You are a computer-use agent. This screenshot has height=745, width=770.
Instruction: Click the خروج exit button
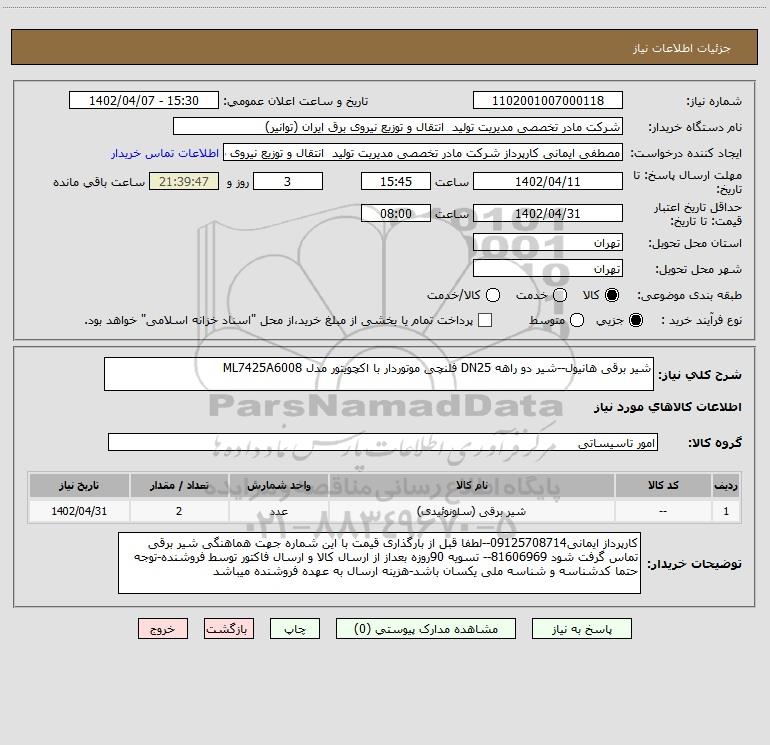(163, 629)
